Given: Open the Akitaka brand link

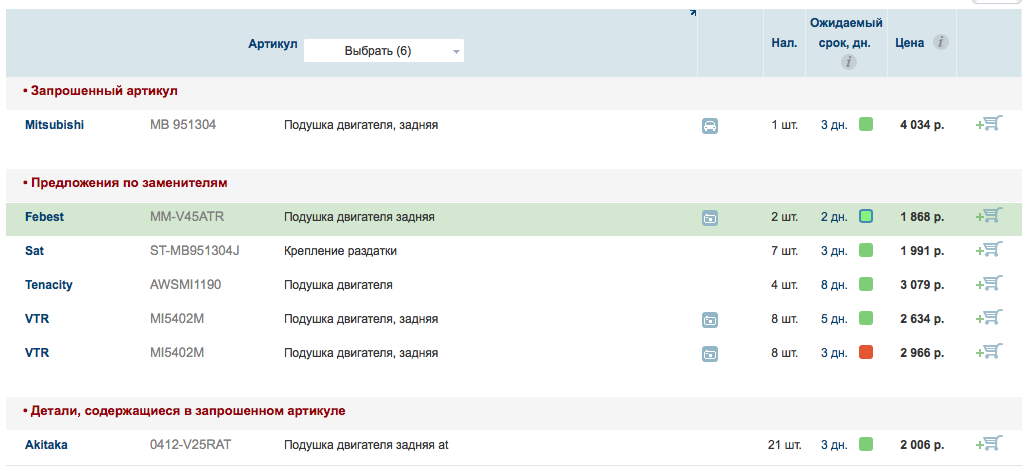Looking at the screenshot, I should [46, 445].
